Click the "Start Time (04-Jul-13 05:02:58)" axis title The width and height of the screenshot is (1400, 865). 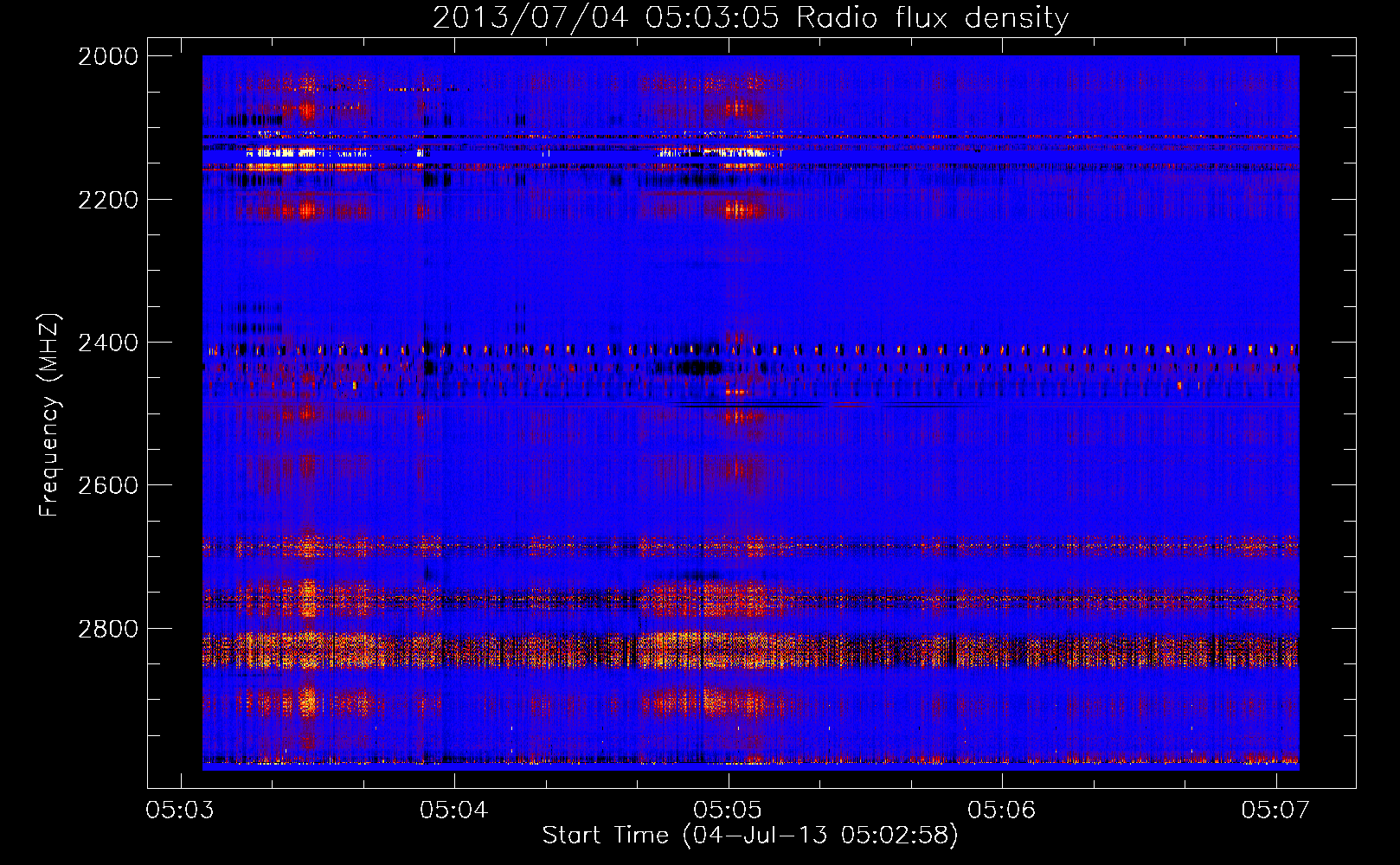tap(750, 836)
